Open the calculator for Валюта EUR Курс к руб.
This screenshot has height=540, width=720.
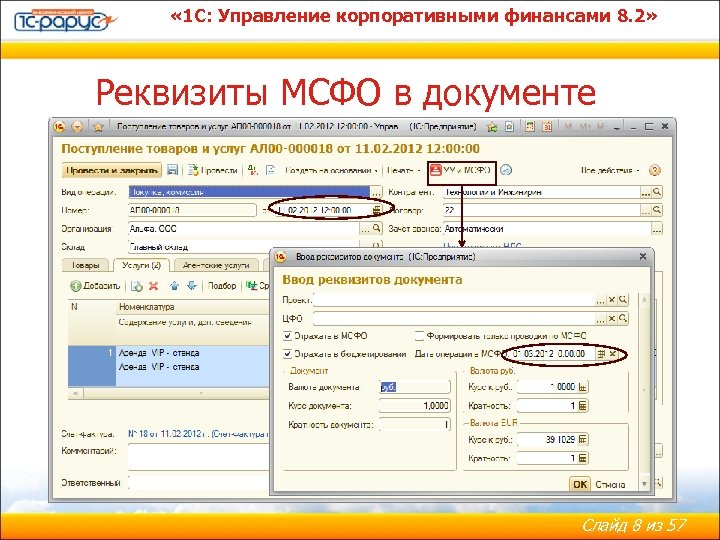coord(582,439)
